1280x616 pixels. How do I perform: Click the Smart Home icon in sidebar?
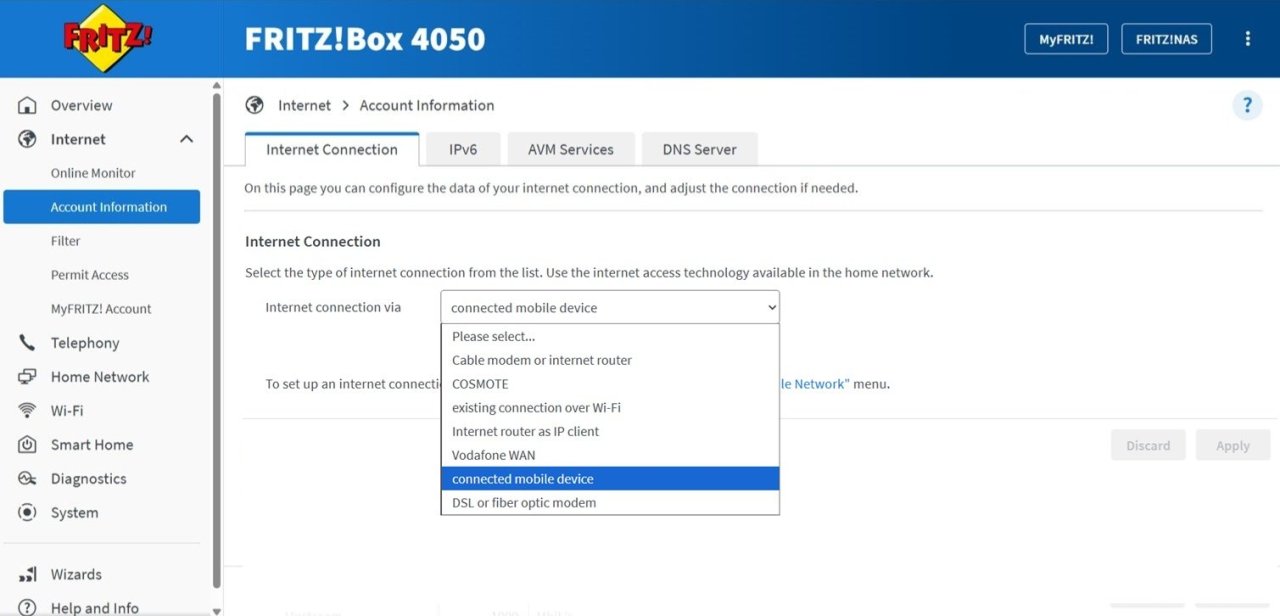point(28,445)
